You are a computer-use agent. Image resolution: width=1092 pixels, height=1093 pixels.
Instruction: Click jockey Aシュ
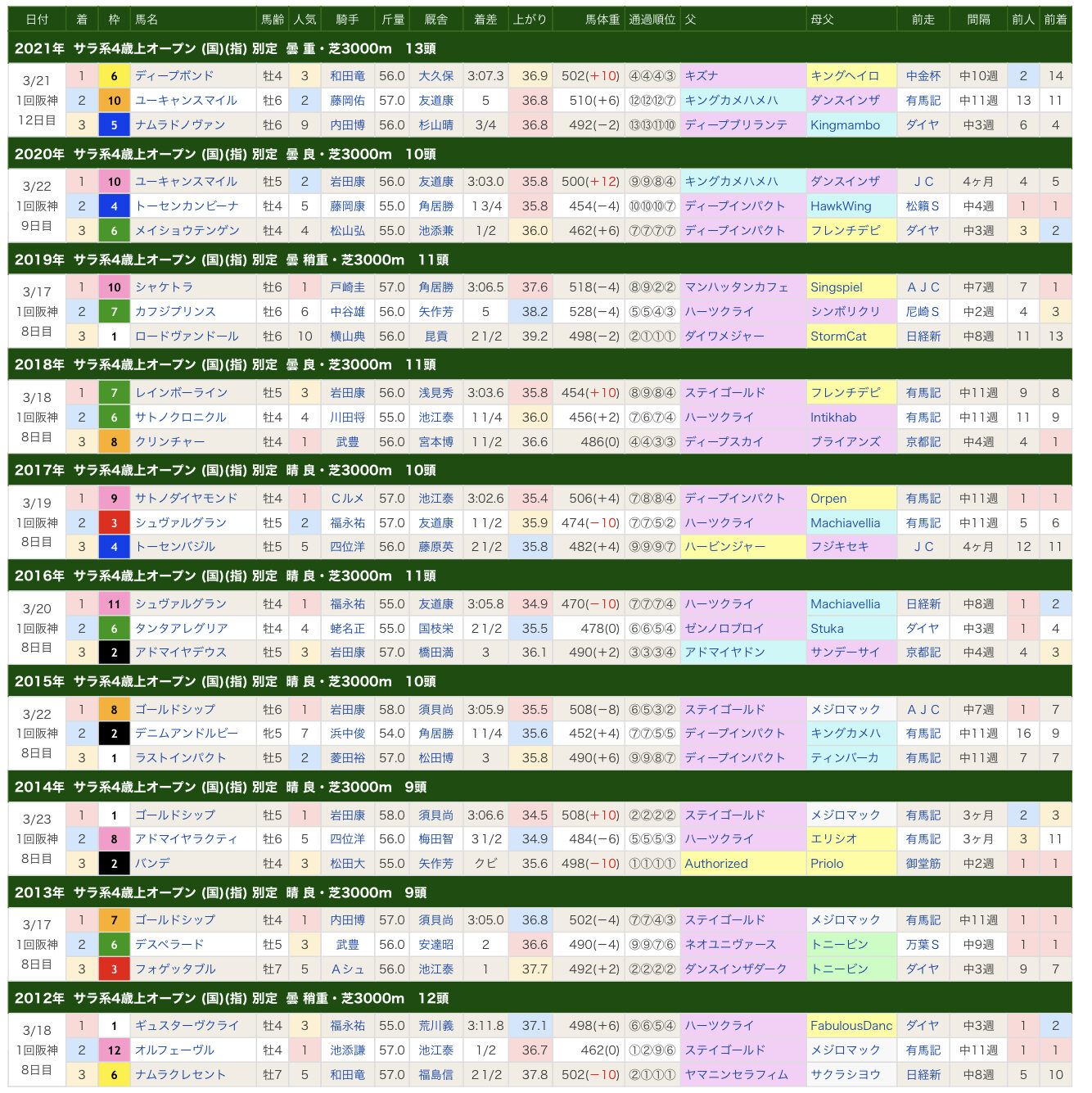pos(348,969)
